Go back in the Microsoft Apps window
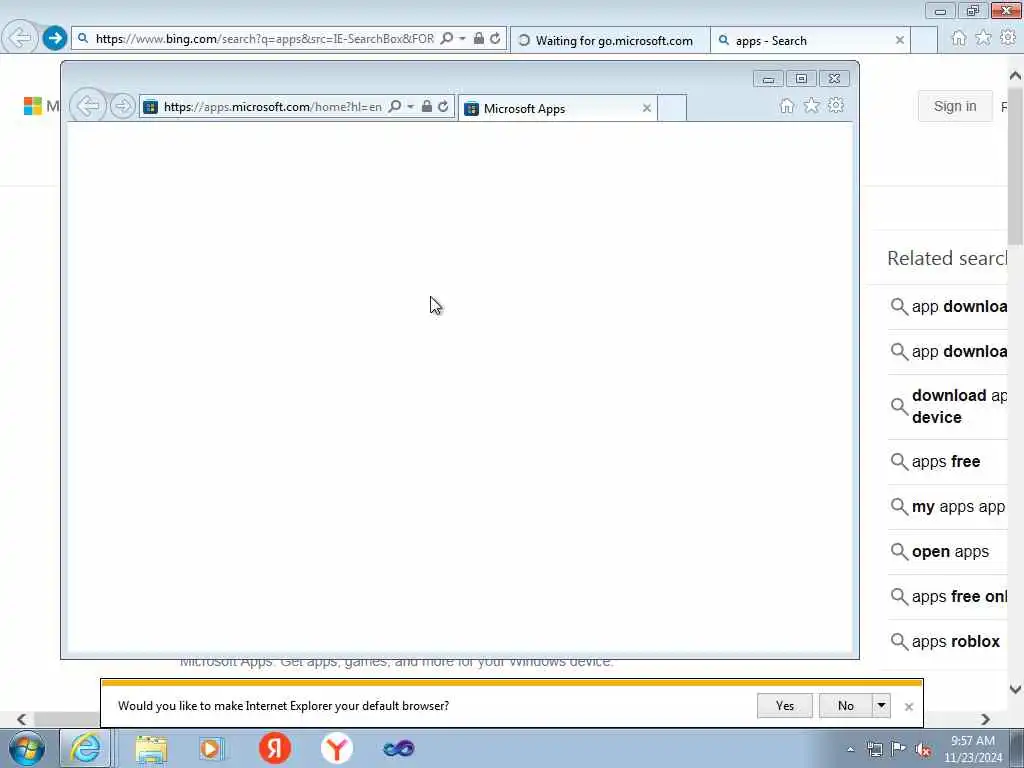 88,106
